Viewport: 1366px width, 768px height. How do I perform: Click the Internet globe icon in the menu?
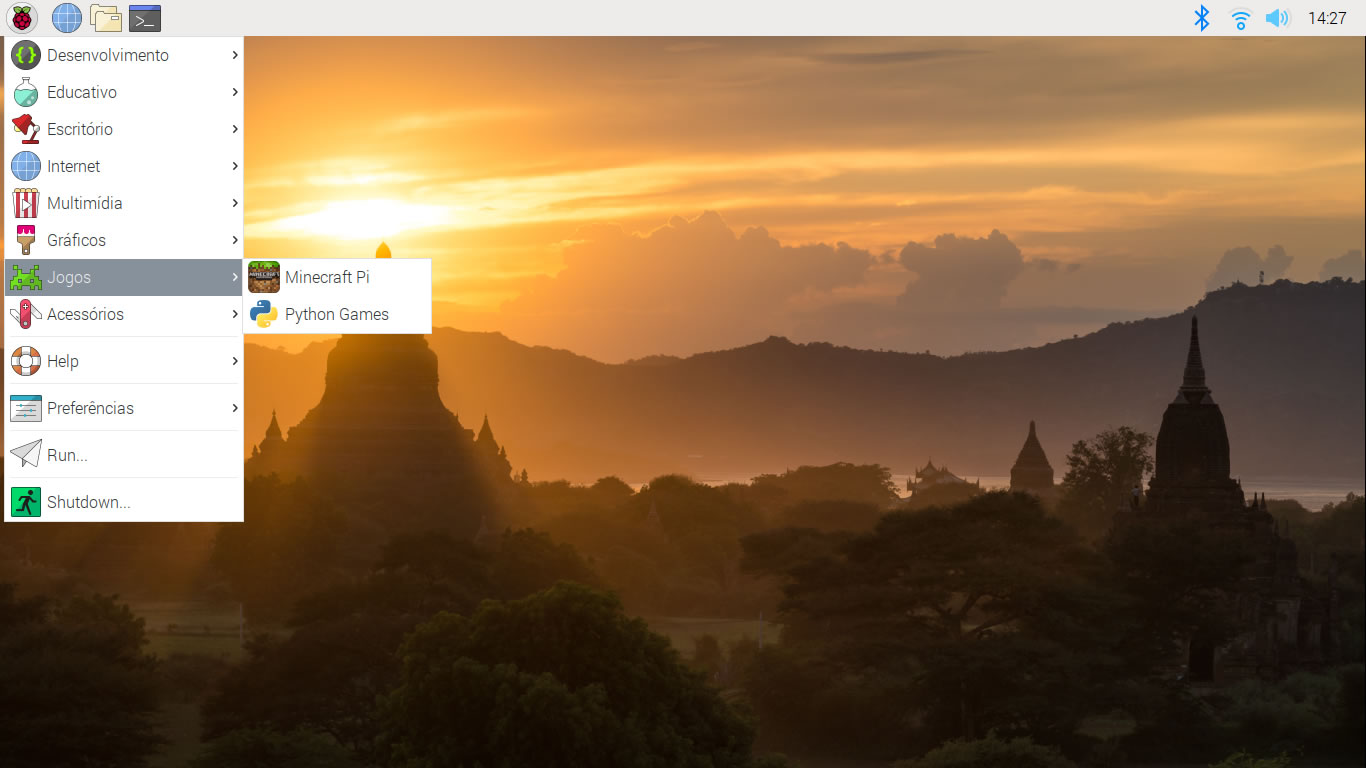26,166
